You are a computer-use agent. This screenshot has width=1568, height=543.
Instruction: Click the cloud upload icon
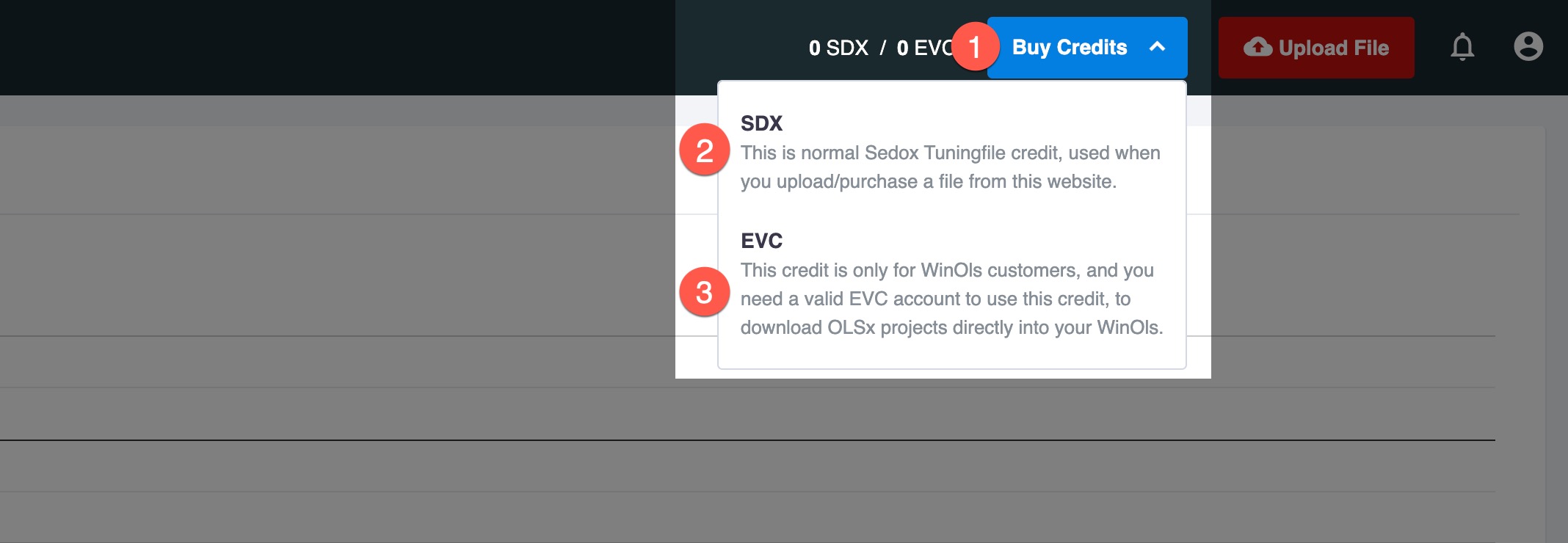(x=1257, y=47)
